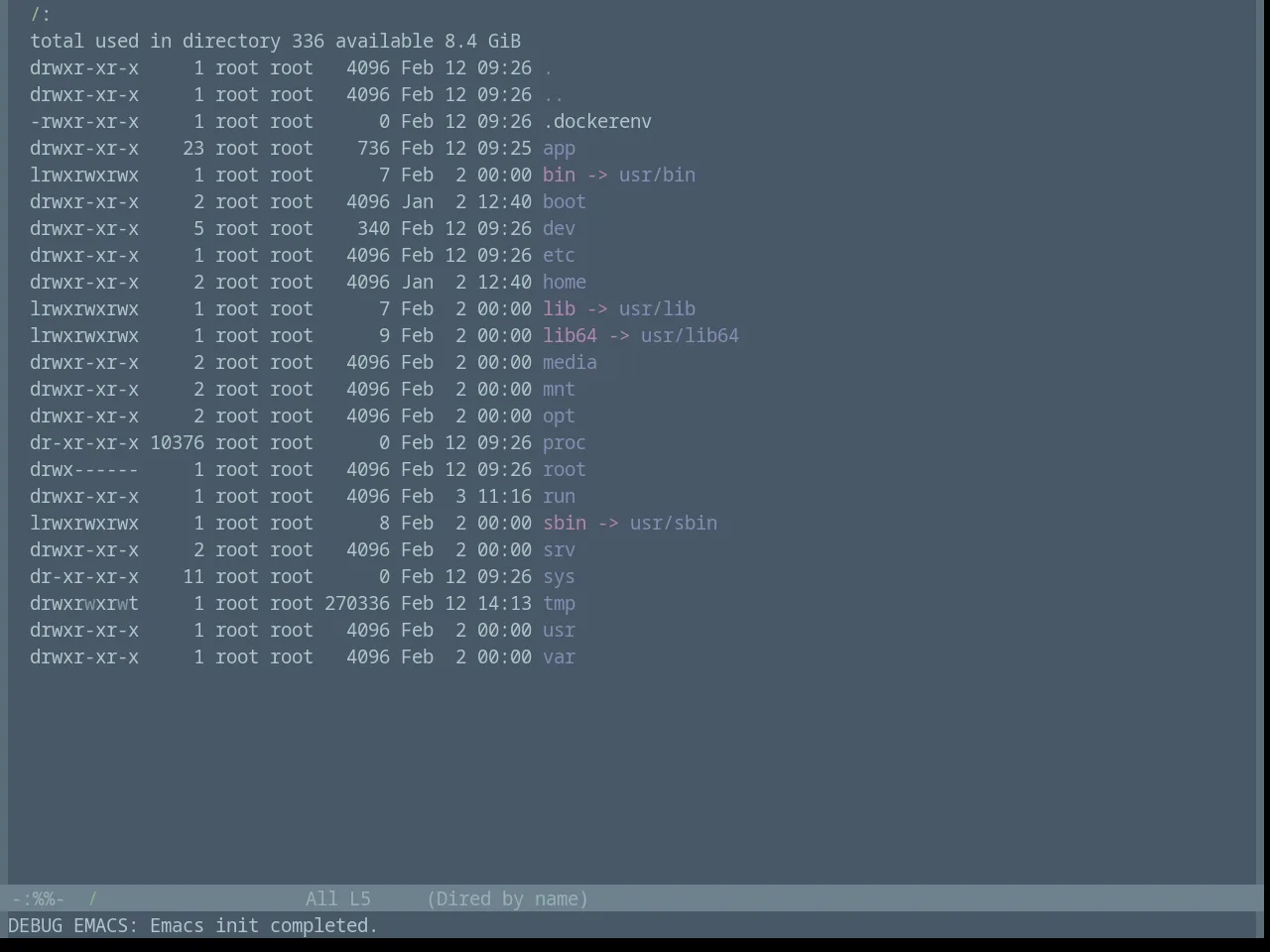Select the .dockerenv file name
Viewport: 1270px width, 952px height.
[597, 122]
